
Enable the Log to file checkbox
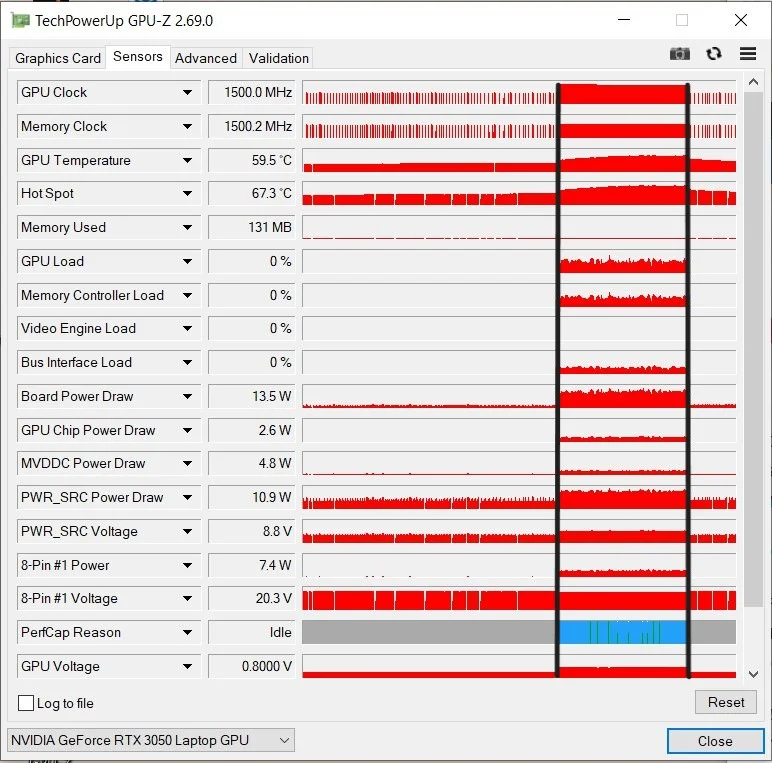pos(26,703)
